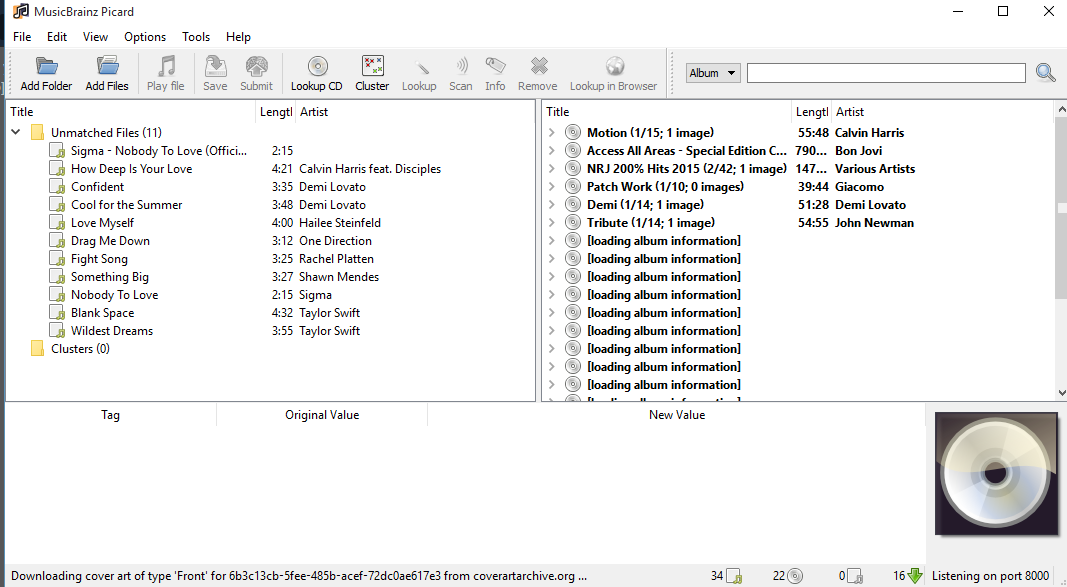The width and height of the screenshot is (1067, 587).
Task: Open the Help menu
Action: click(238, 37)
